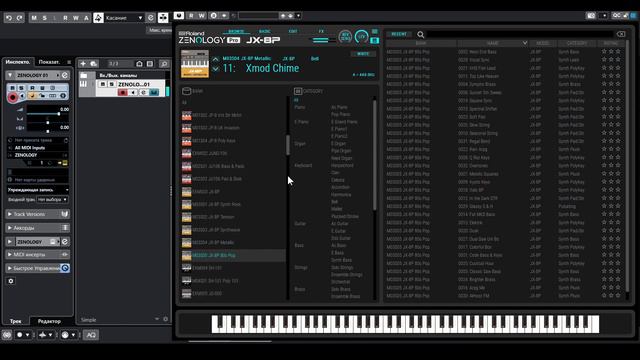Click the tone search magnifier icon
Screen dimensions: 640x360
(420, 35)
